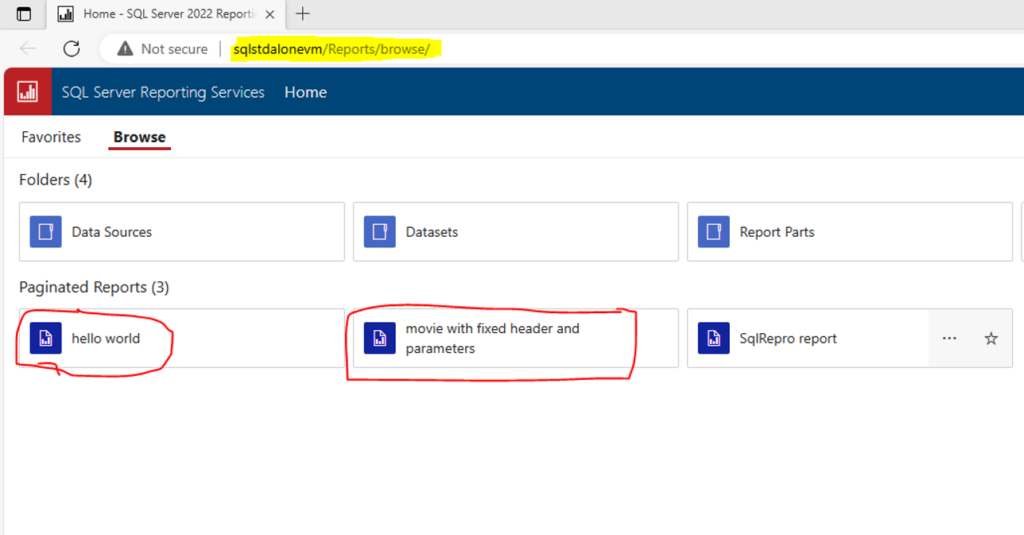The width and height of the screenshot is (1024, 535).
Task: Open the ellipsis menu for SqlRepro report
Action: (x=950, y=338)
